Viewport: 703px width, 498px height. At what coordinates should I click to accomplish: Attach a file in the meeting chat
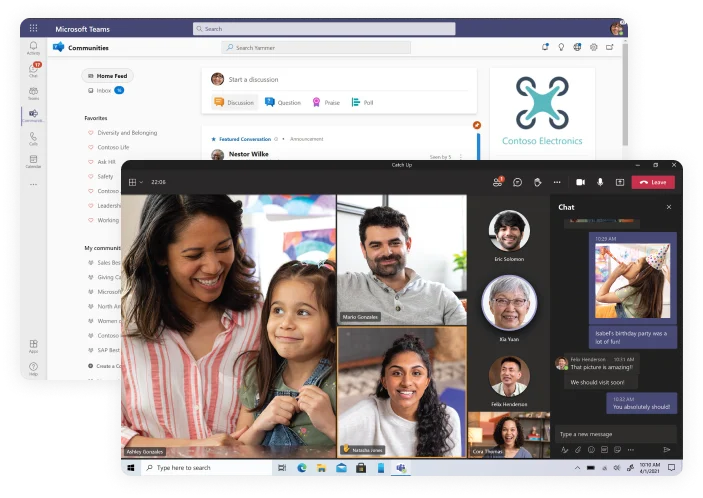point(578,450)
